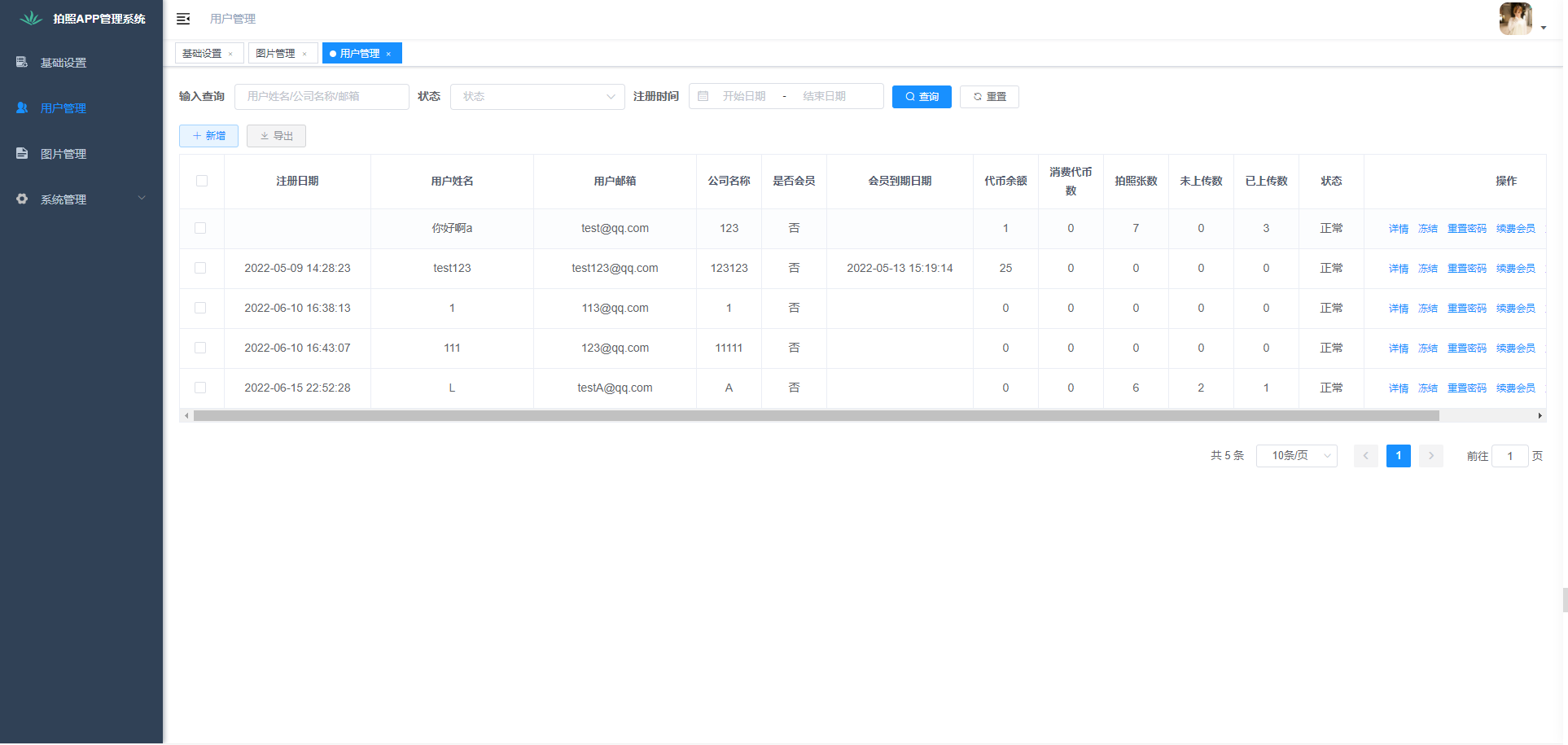
Task: Click the 查询 search button
Action: [922, 97]
